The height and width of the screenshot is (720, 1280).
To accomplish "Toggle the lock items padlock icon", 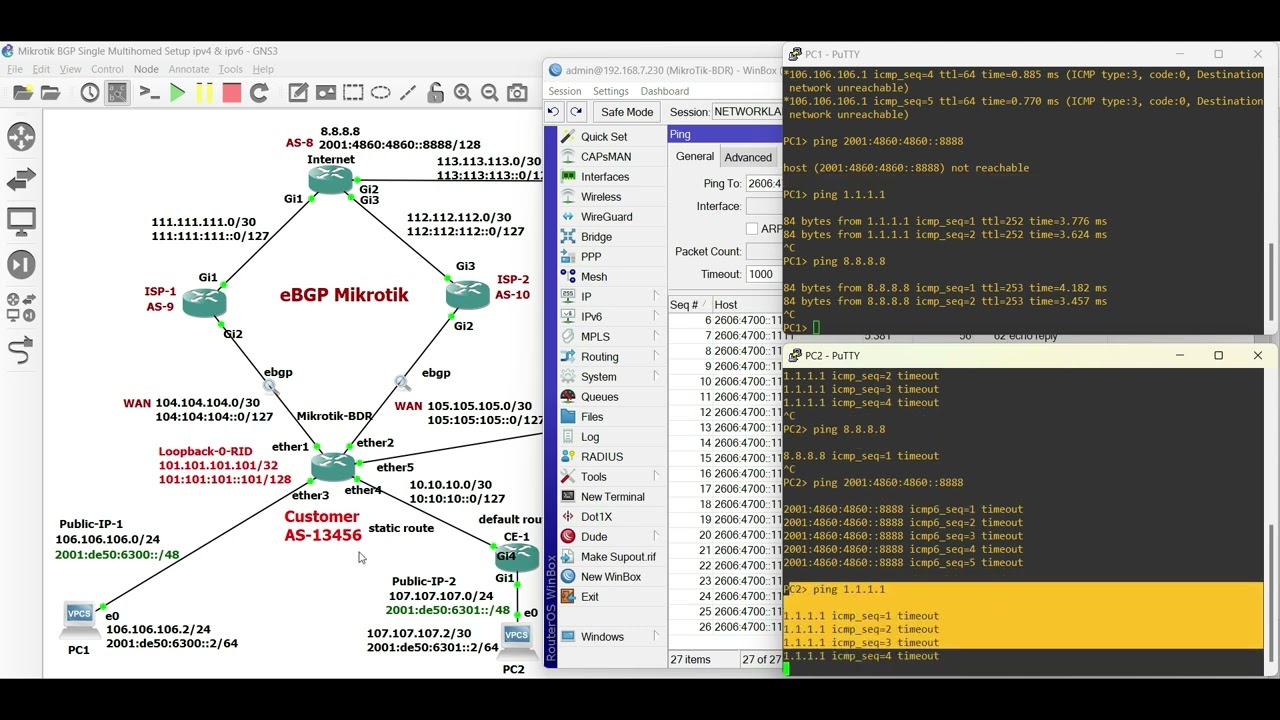I will click(x=435, y=93).
